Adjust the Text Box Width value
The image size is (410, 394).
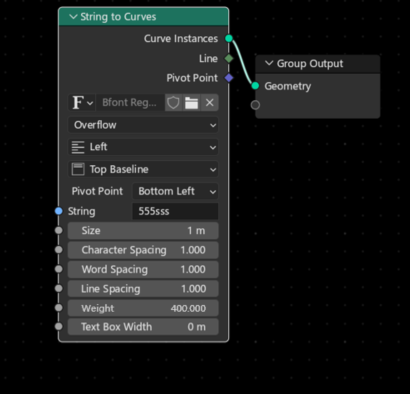[143, 327]
